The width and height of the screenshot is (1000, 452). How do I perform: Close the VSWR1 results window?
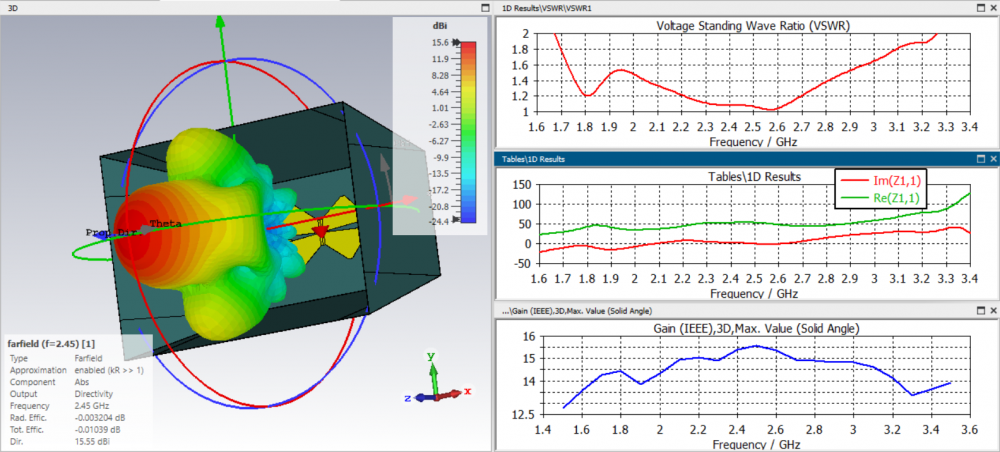tap(993, 8)
